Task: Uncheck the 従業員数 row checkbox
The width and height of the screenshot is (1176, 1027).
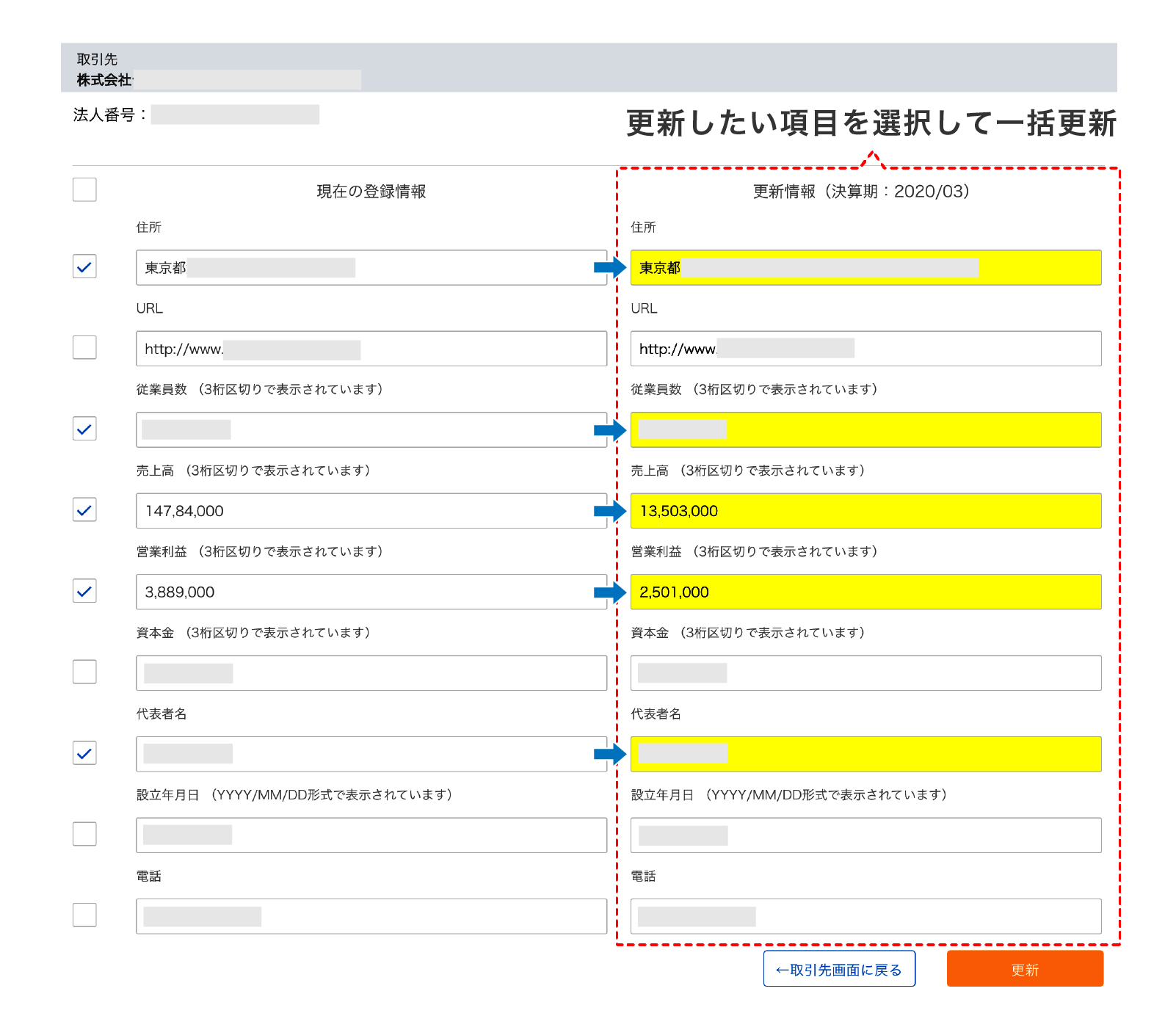Action: coord(84,429)
